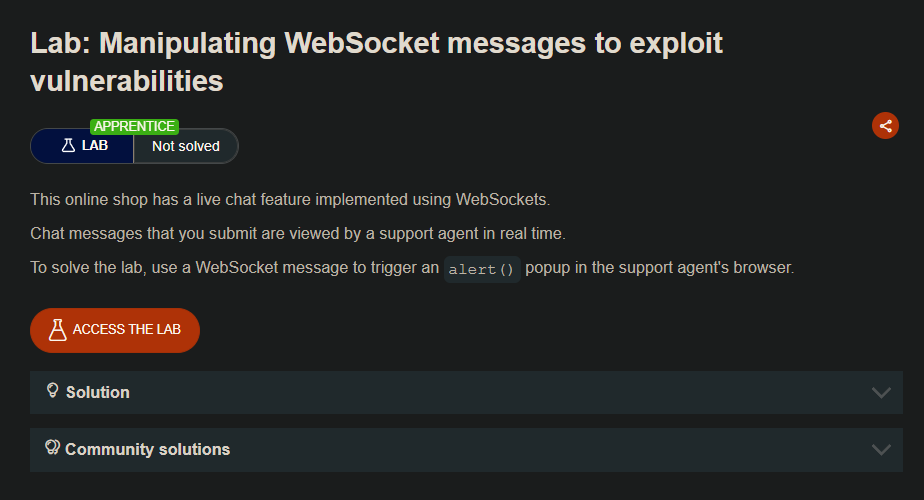924x500 pixels.
Task: Click the sentence about the online shop
Action: click(290, 199)
